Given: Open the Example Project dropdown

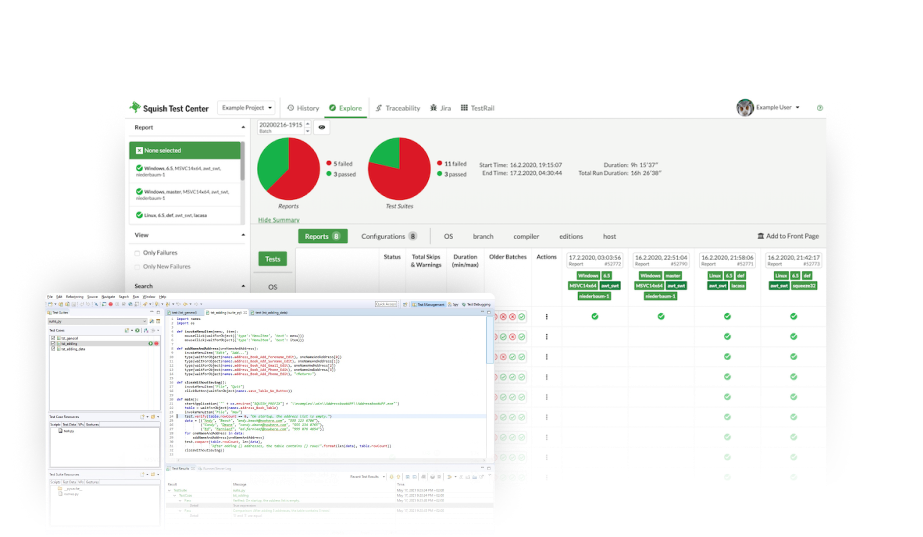Looking at the screenshot, I should (247, 107).
